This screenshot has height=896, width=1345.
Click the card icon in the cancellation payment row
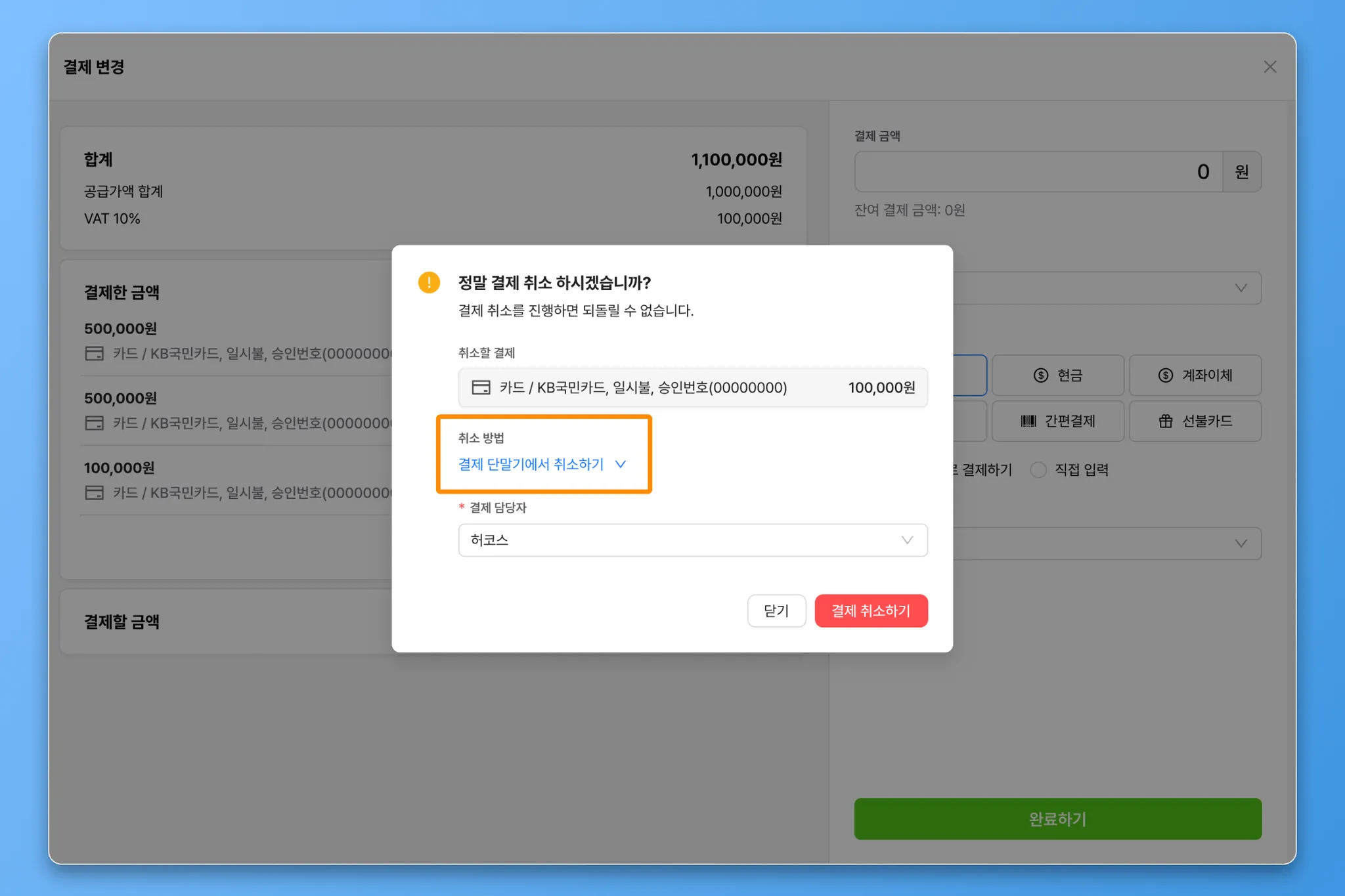[x=481, y=387]
